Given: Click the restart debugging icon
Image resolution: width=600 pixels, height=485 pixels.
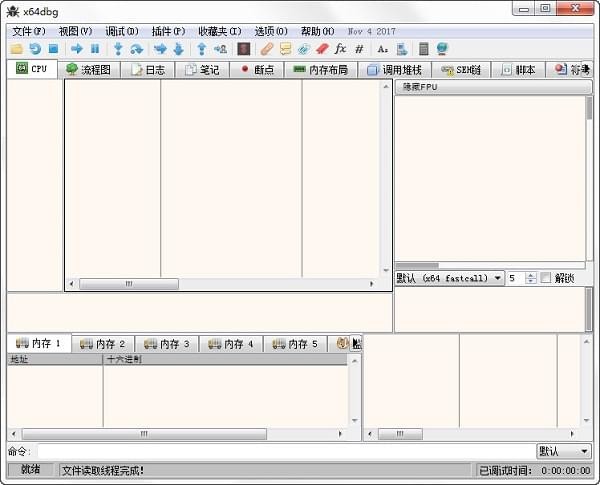Looking at the screenshot, I should 35,48.
